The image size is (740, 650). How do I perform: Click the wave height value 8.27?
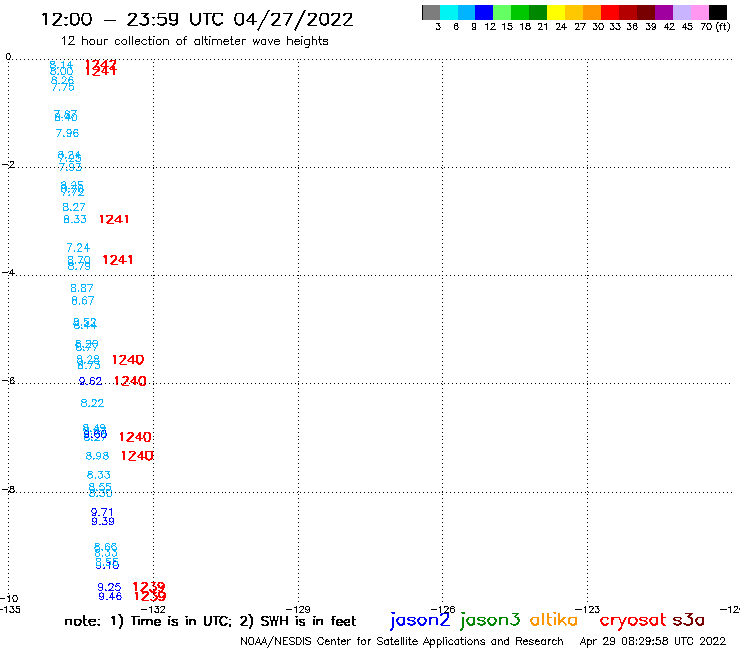tap(74, 207)
